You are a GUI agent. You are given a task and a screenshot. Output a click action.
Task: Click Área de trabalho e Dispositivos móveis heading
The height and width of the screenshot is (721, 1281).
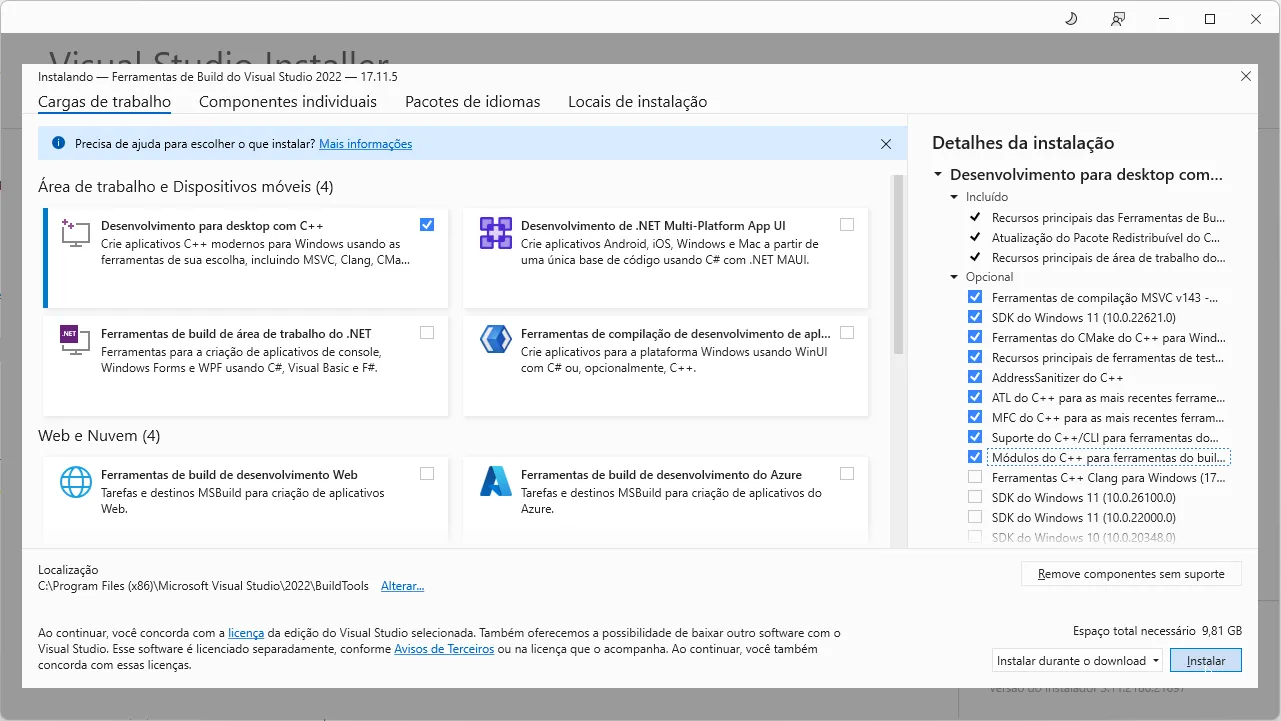(186, 187)
